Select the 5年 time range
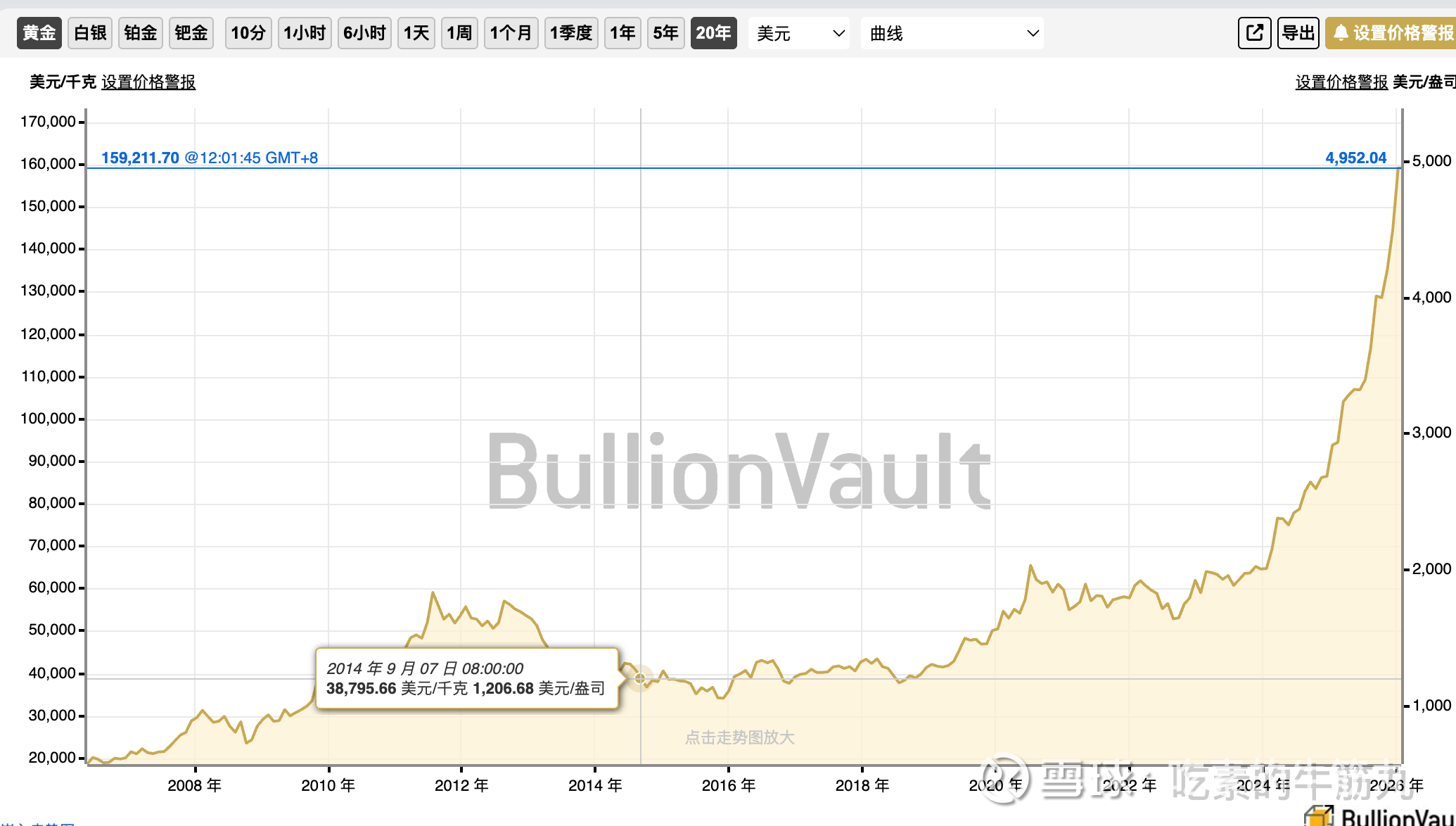This screenshot has height=826, width=1456. click(665, 33)
